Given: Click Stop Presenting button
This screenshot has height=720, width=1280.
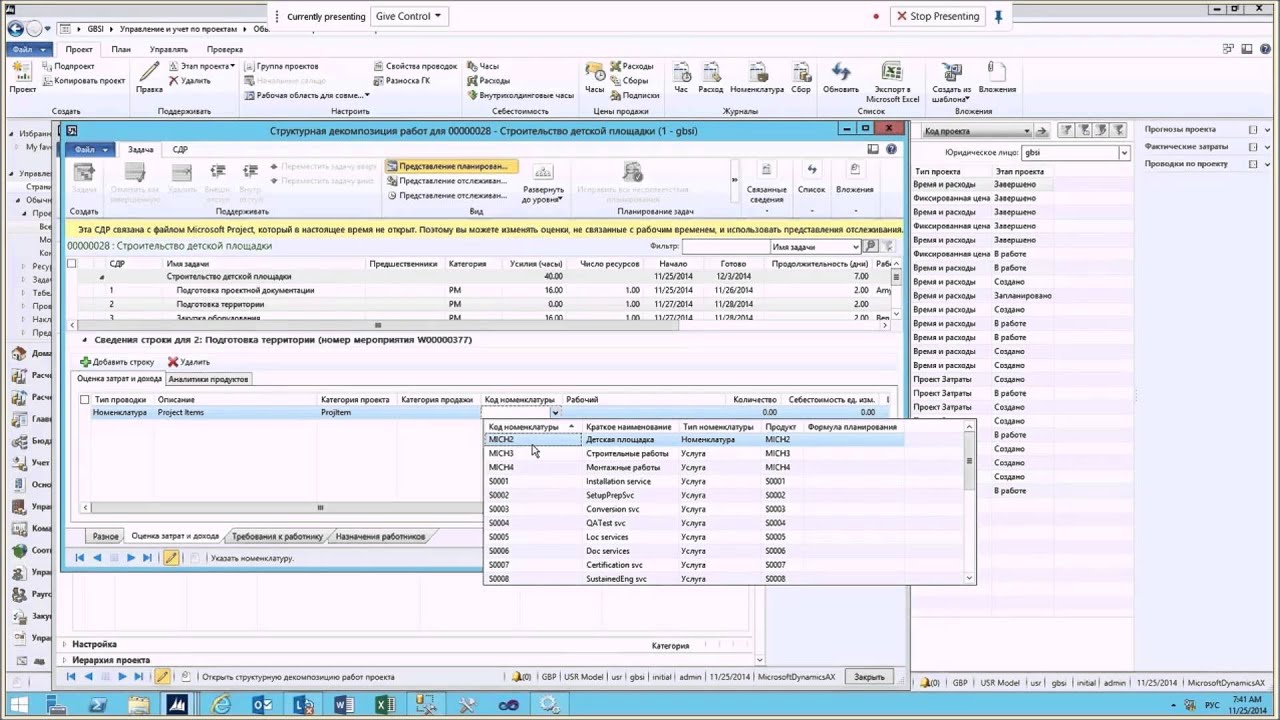Looking at the screenshot, I should pyautogui.click(x=937, y=16).
